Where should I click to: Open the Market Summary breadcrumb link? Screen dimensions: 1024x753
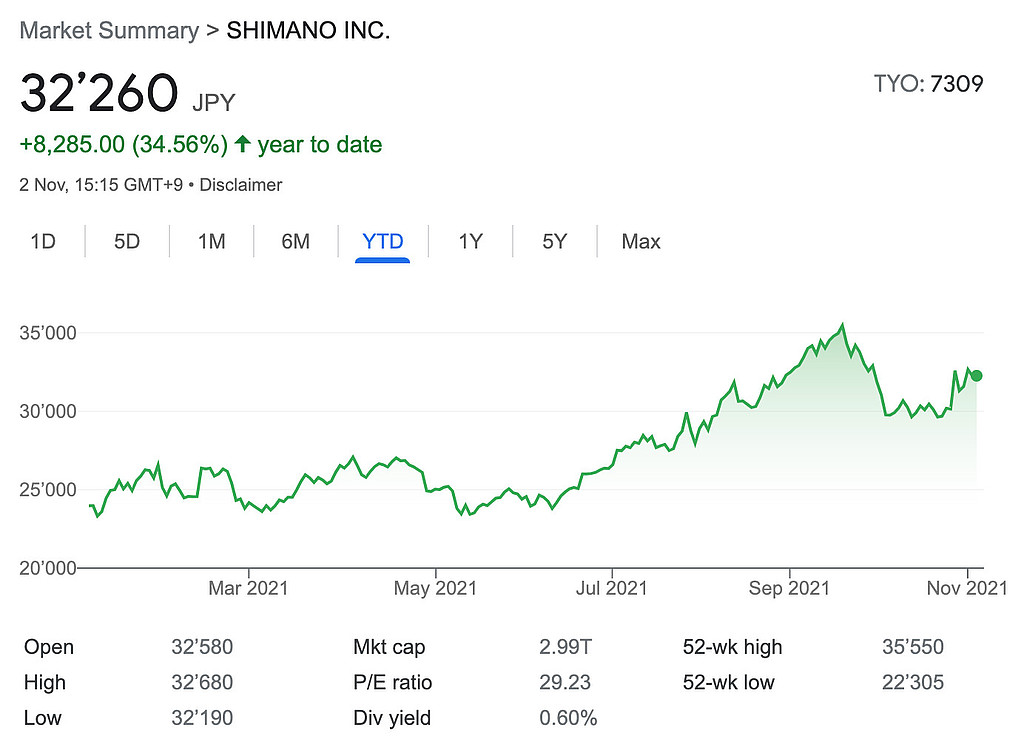click(109, 30)
